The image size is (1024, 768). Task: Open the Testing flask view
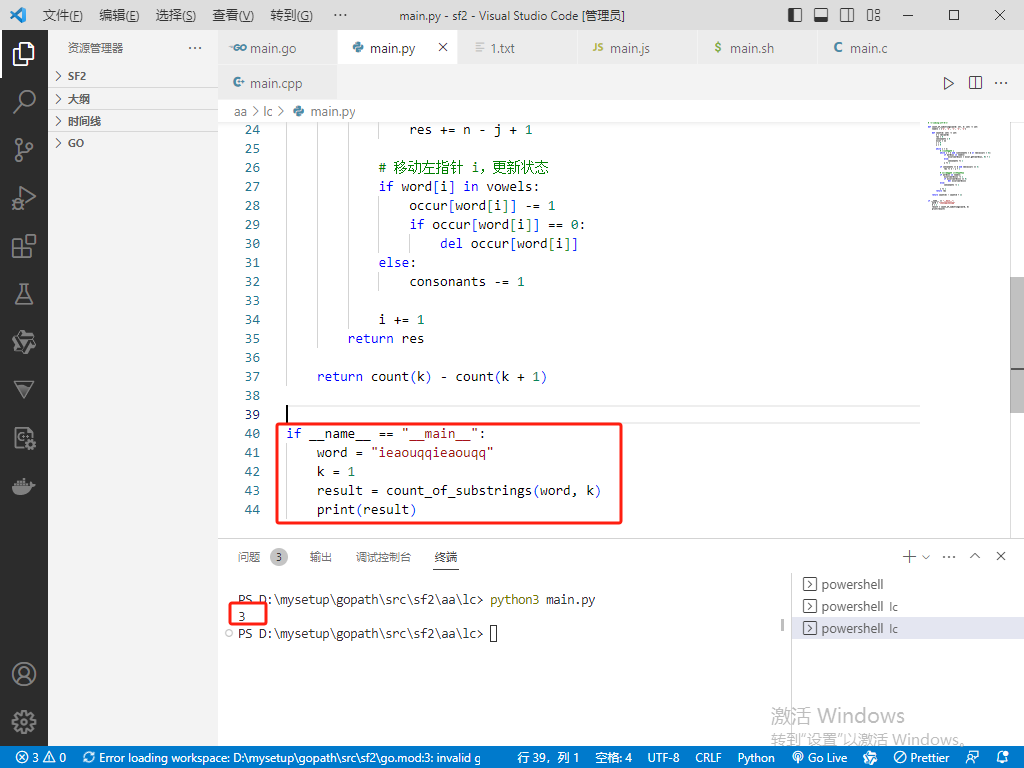click(x=24, y=294)
